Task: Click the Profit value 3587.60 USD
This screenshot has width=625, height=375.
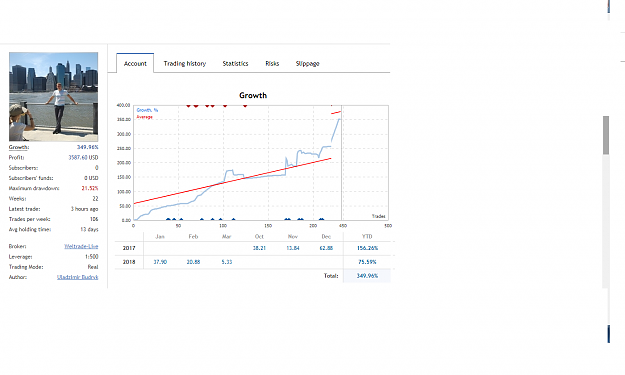Action: coord(83,157)
